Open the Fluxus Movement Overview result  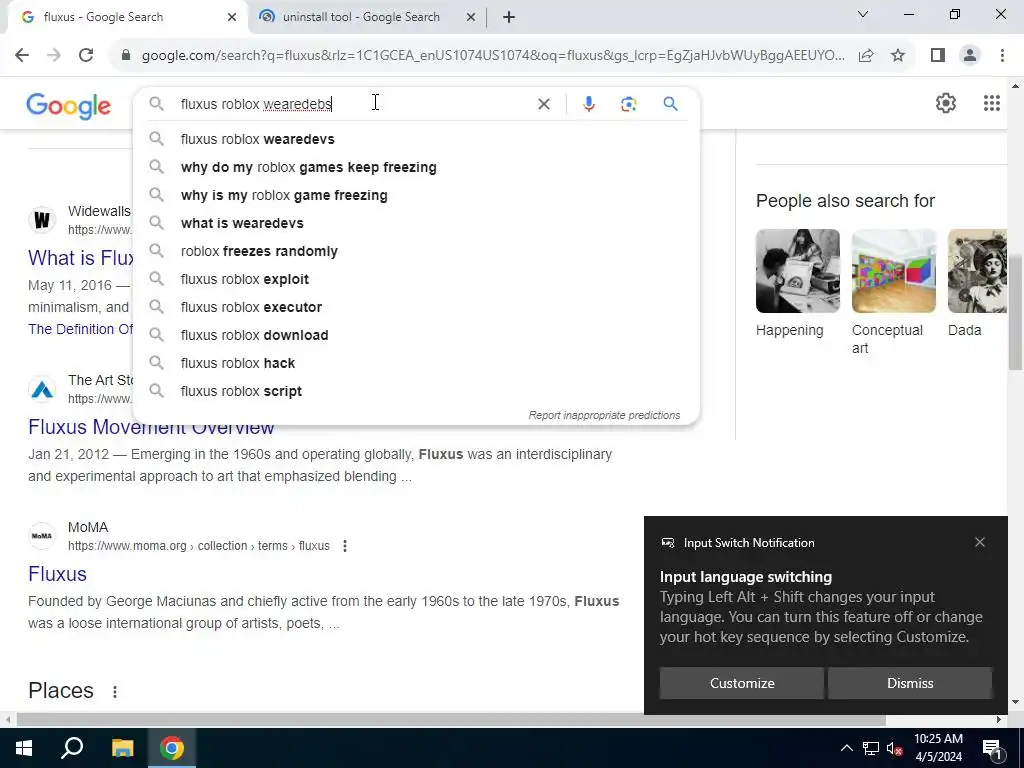click(151, 426)
